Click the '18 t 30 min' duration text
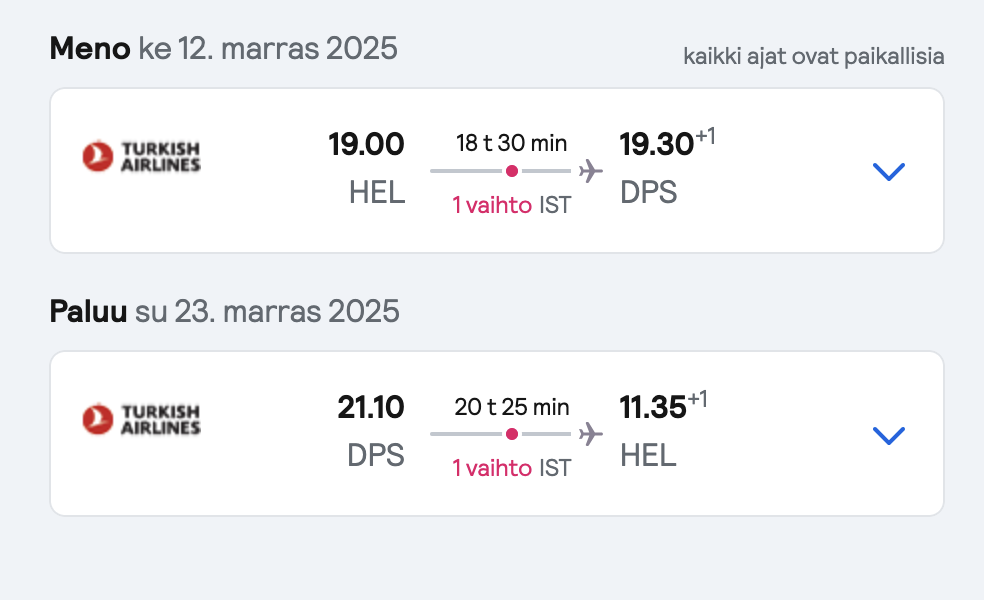Screen dimensions: 984x600 pos(511,143)
